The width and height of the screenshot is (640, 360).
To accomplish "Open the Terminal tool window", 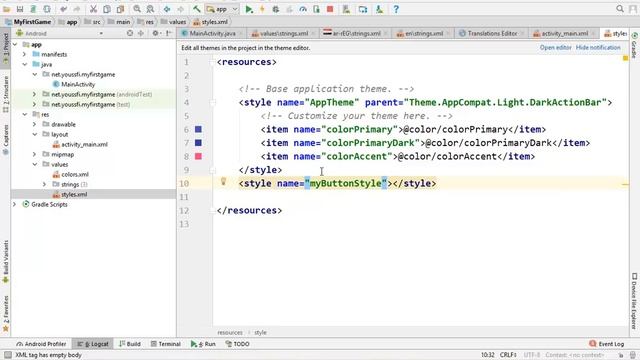I will coord(166,344).
